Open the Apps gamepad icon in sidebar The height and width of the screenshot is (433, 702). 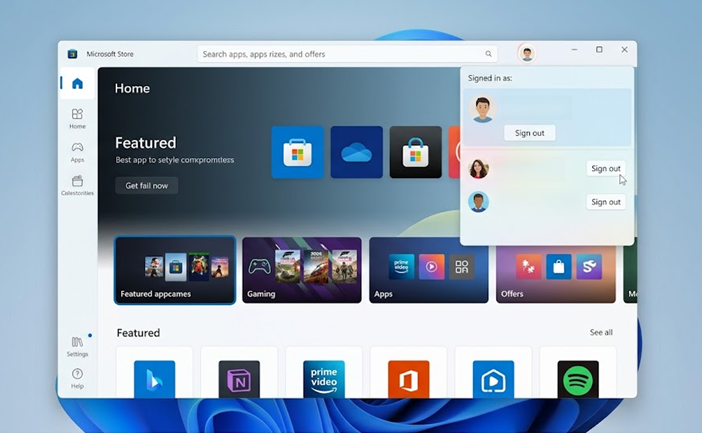point(77,152)
